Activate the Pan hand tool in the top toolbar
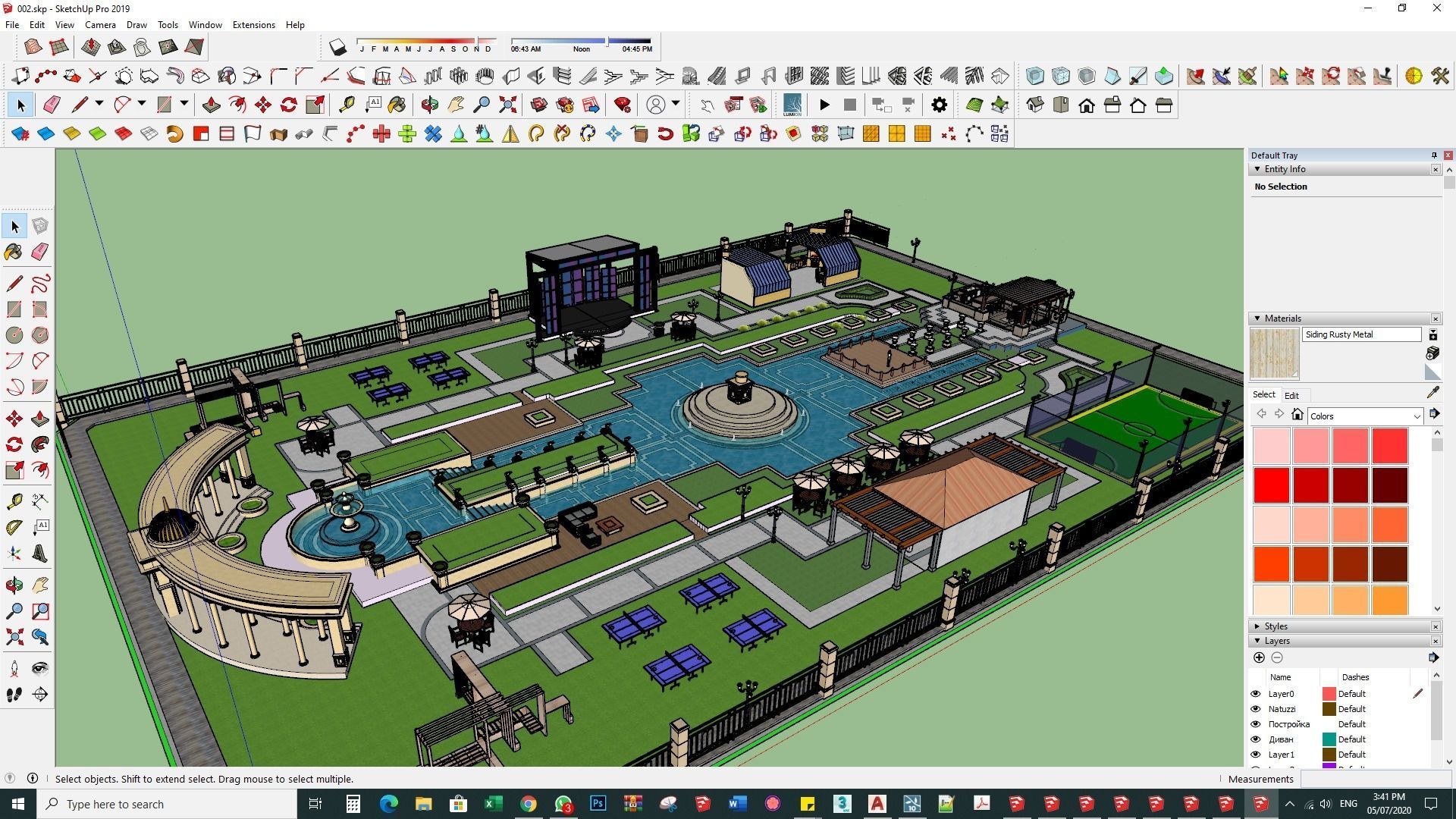Screen dimensions: 1456x819 pyautogui.click(x=456, y=105)
